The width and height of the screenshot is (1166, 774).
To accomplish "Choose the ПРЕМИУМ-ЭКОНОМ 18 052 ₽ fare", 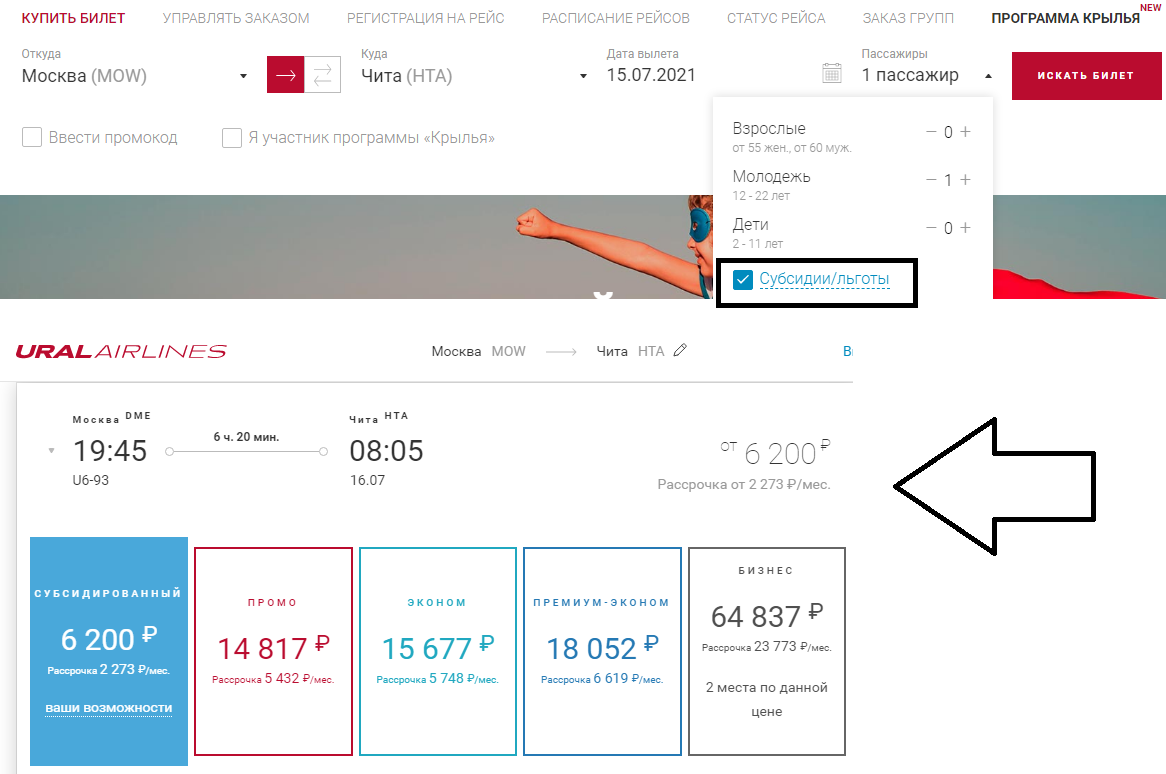I will click(x=602, y=651).
